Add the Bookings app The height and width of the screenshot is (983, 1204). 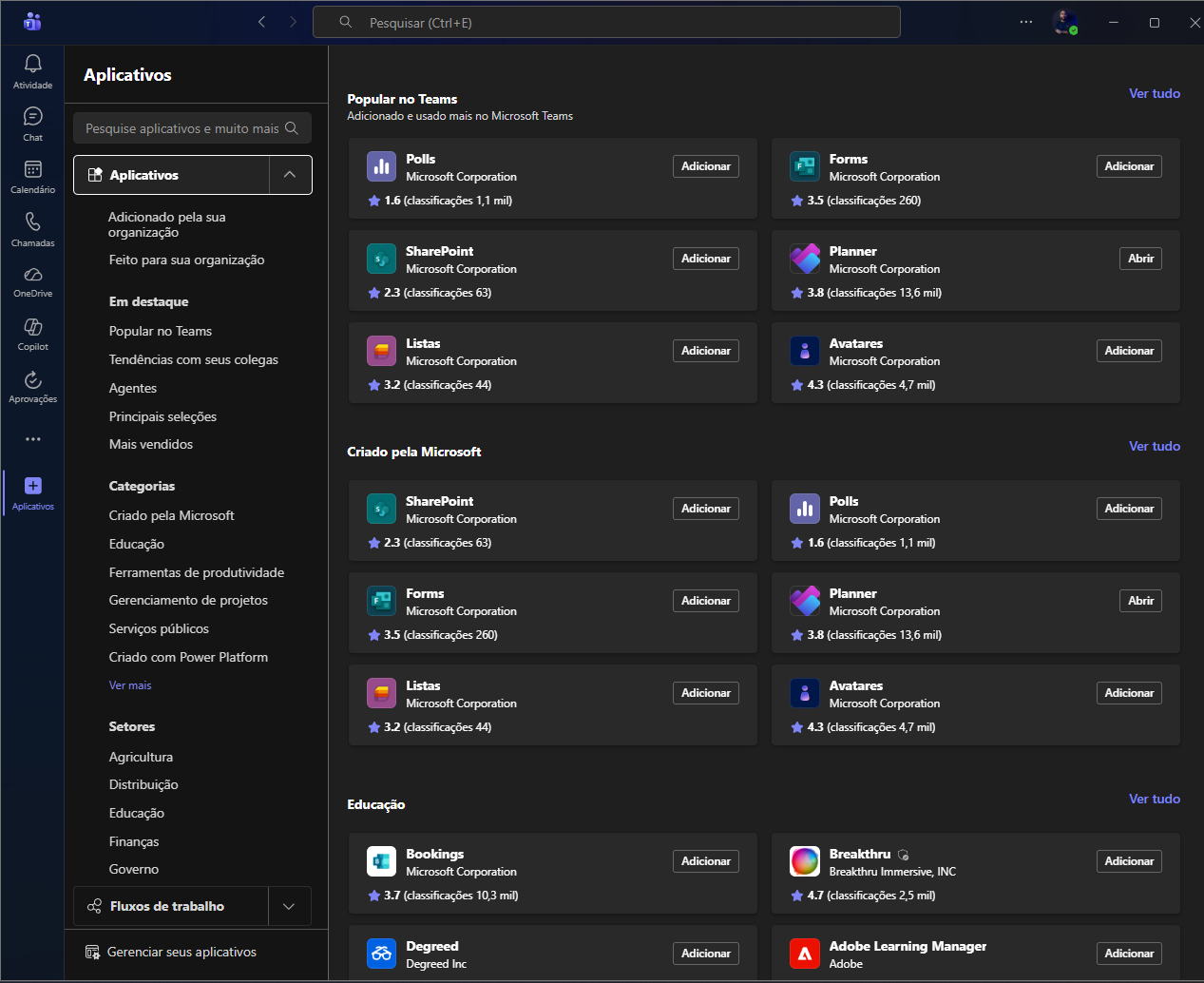[705, 861]
